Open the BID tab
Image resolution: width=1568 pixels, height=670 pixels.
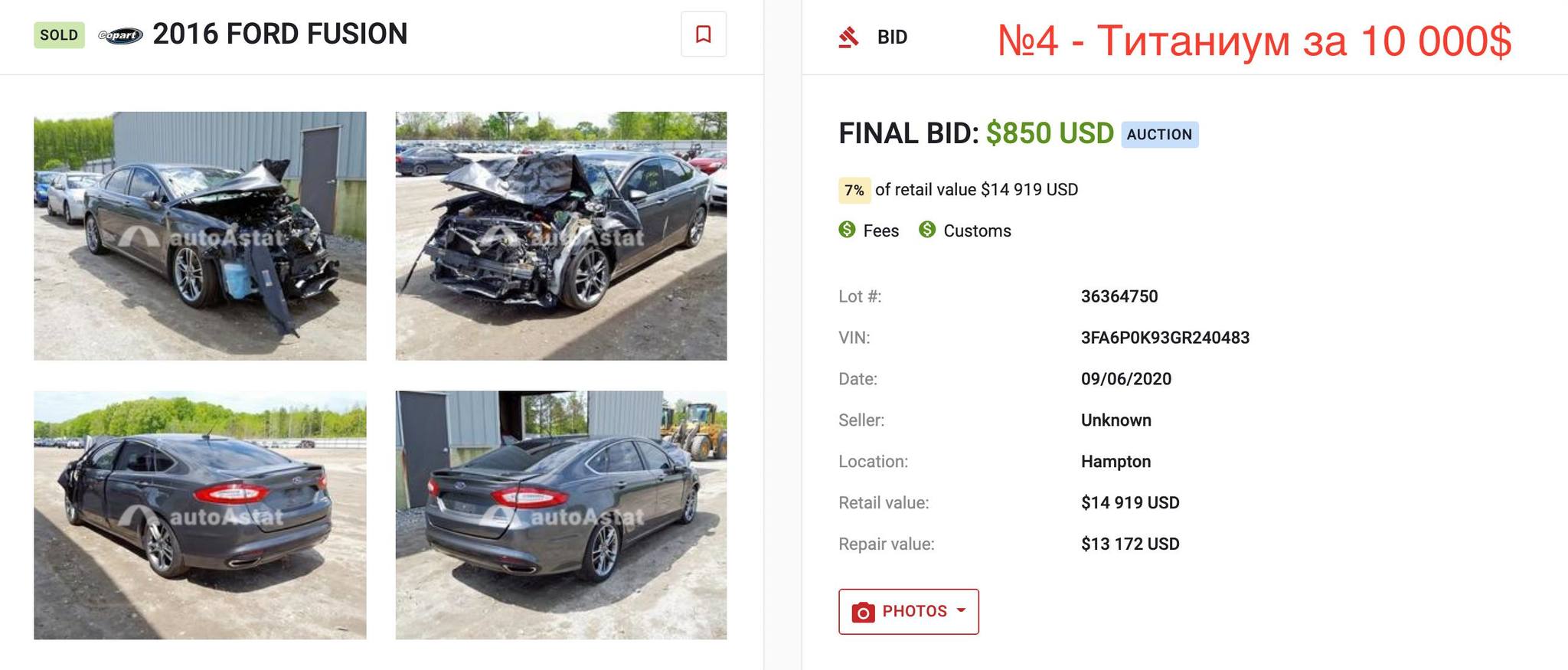(x=892, y=37)
